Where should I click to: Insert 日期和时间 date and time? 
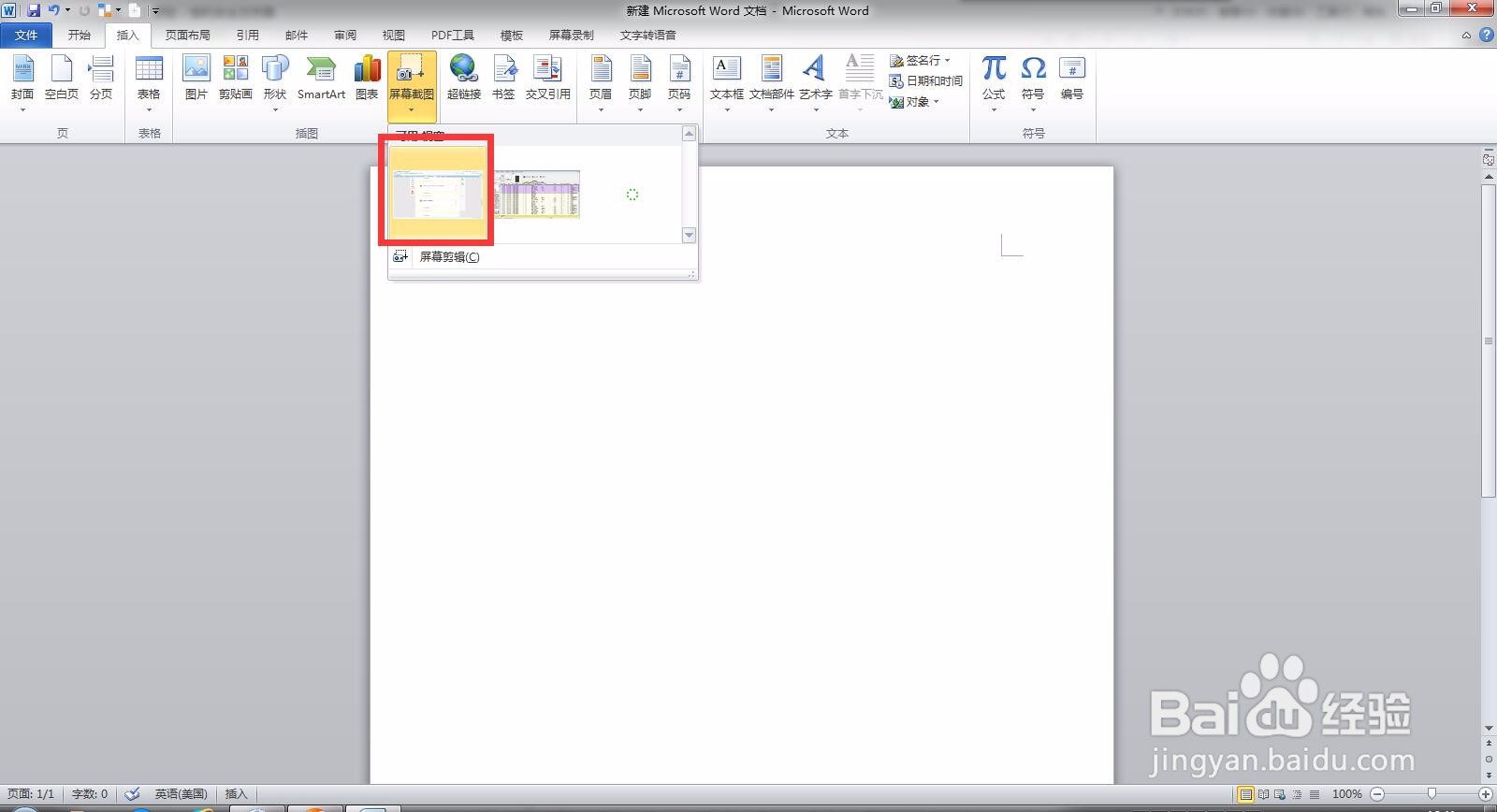[925, 80]
